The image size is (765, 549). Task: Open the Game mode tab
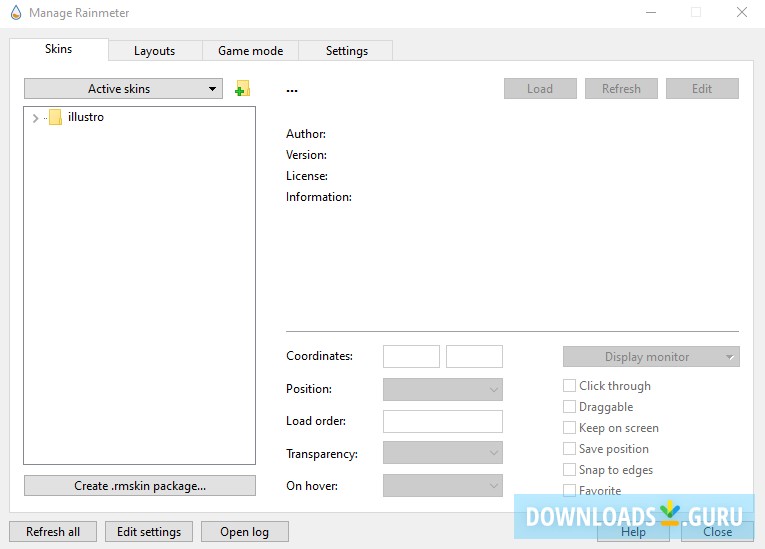point(250,51)
